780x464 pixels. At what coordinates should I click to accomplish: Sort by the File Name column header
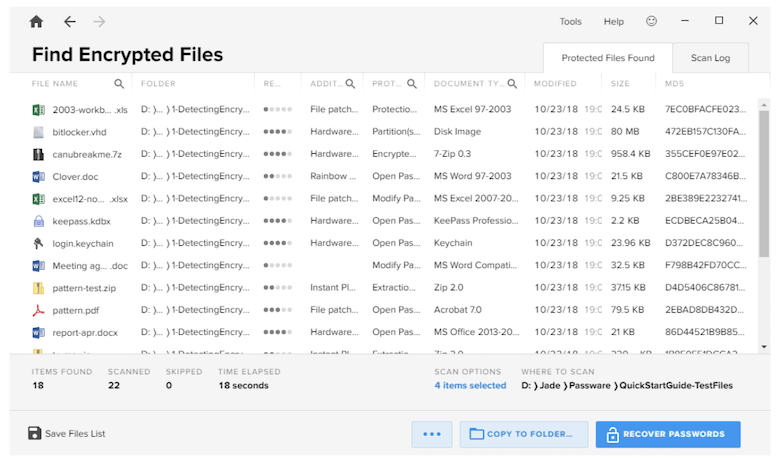[x=55, y=84]
